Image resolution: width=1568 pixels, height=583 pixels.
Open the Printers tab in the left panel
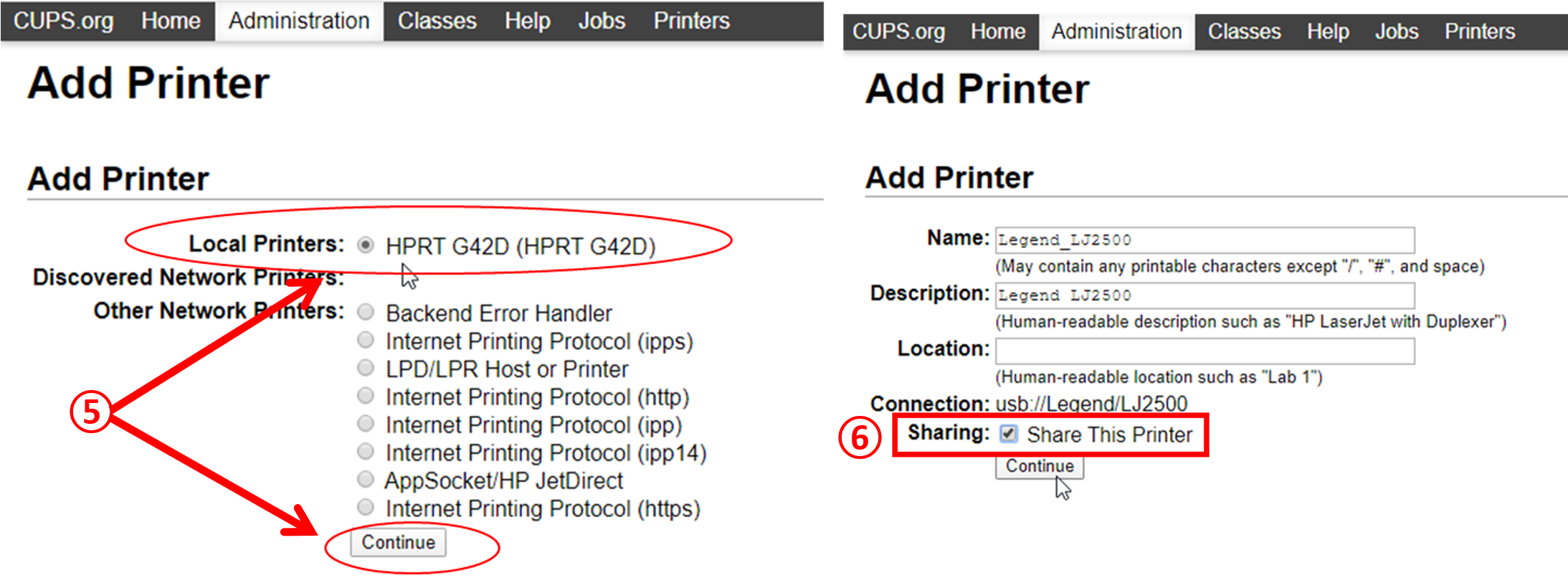pyautogui.click(x=691, y=21)
